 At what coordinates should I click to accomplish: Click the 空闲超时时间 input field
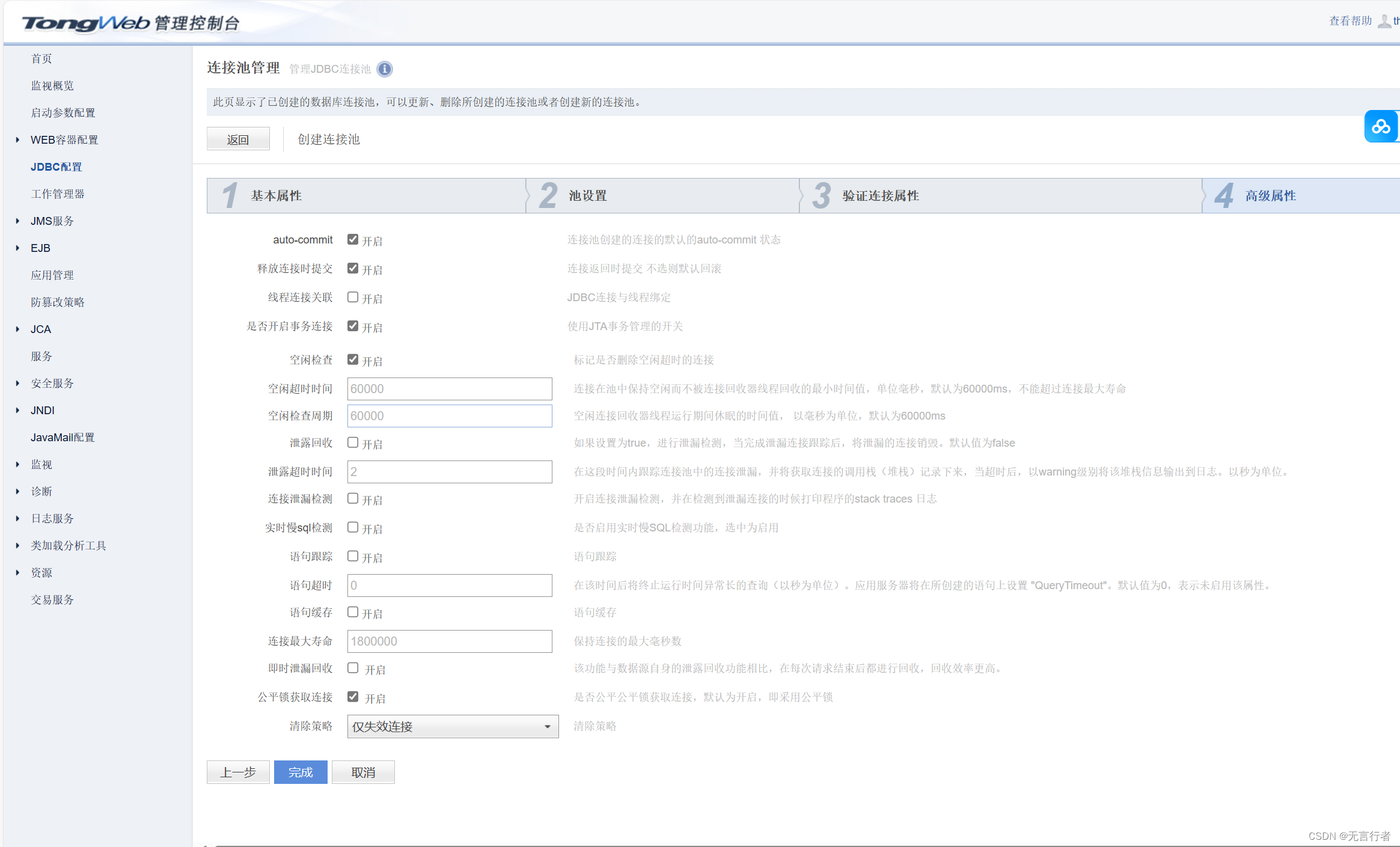point(449,389)
